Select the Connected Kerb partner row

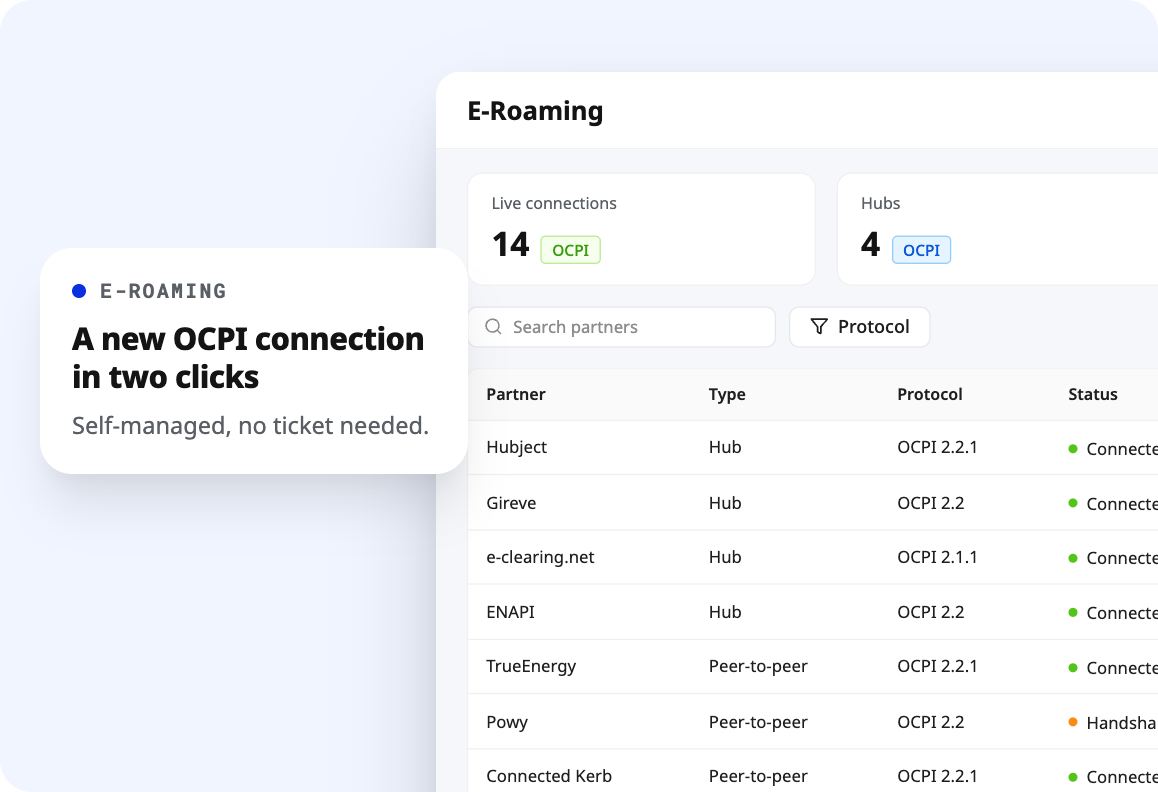(813, 773)
